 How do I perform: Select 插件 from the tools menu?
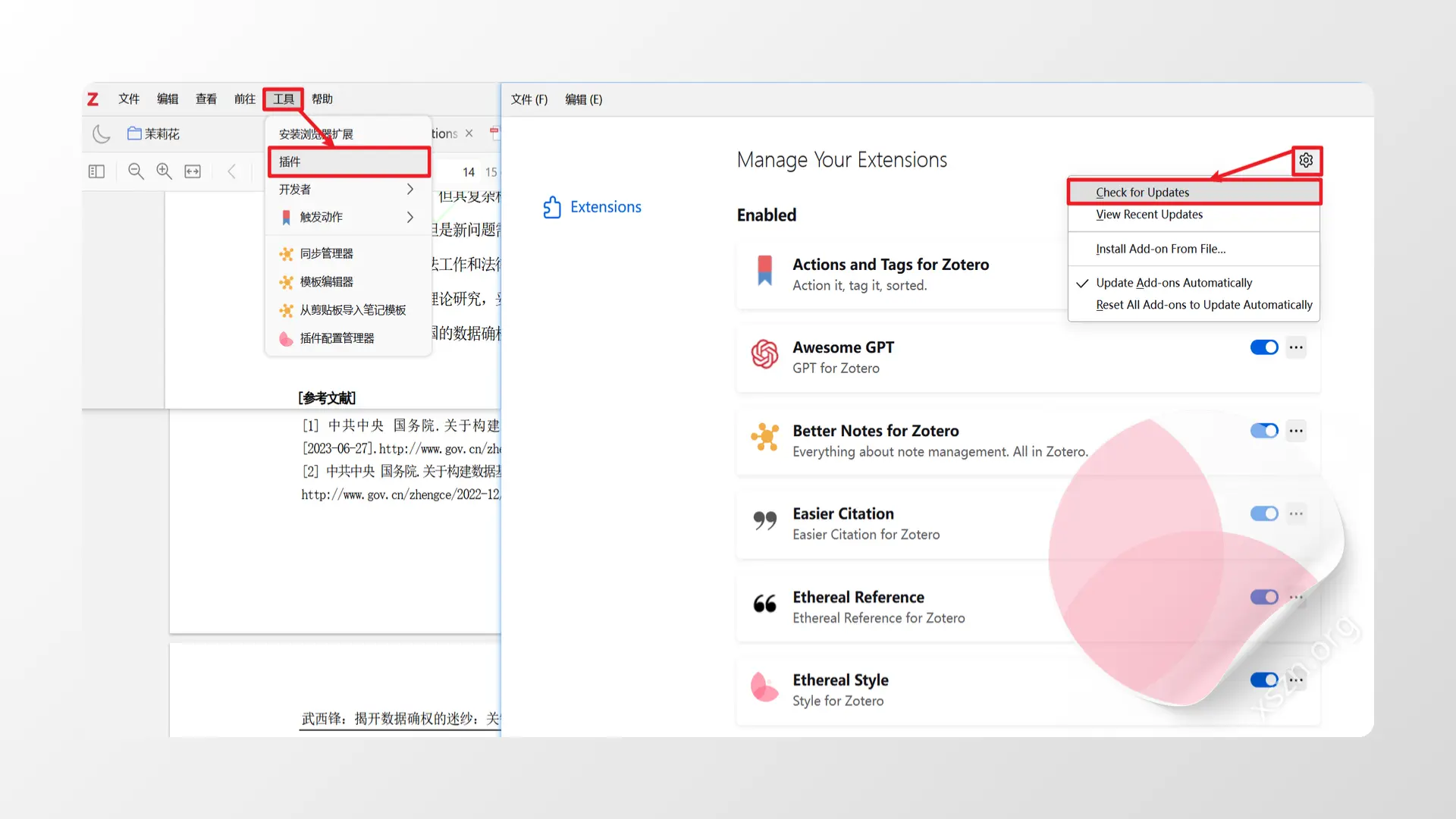coord(348,162)
